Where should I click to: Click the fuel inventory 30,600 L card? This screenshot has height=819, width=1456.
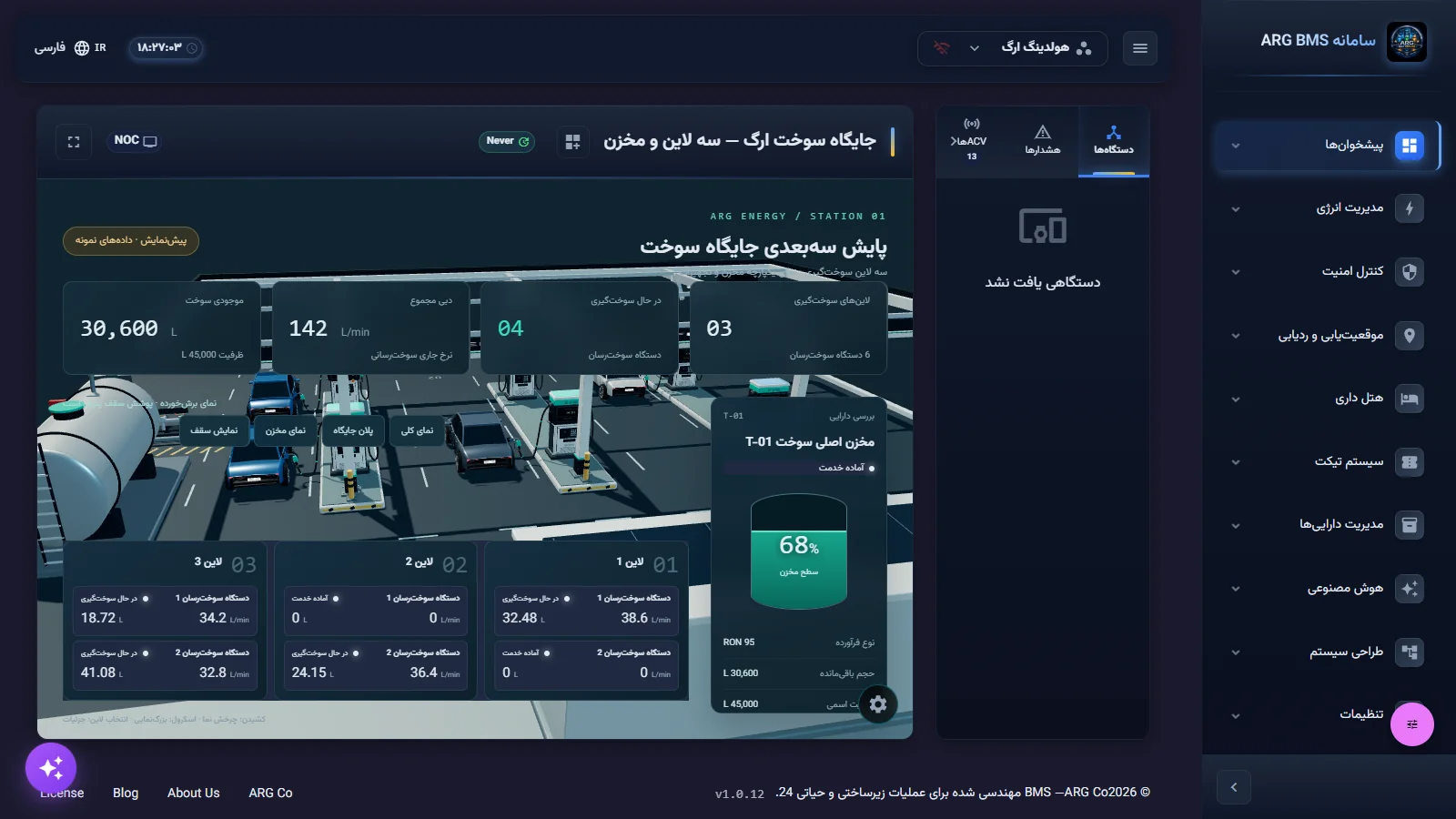[x=162, y=329]
